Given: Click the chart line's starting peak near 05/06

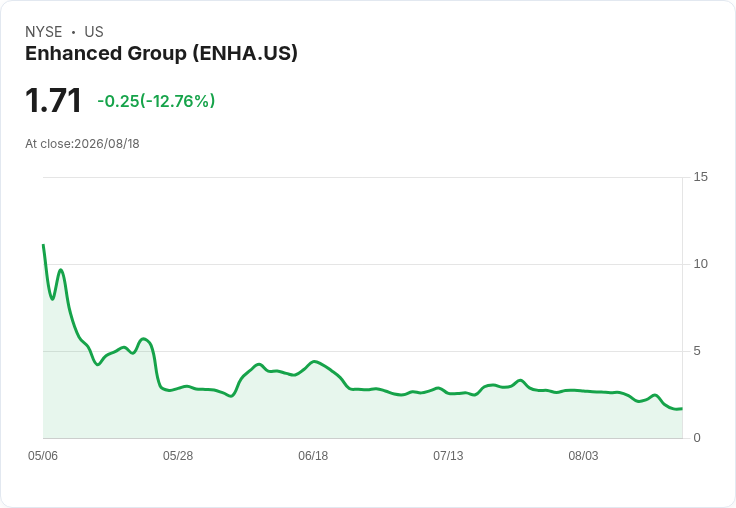Looking at the screenshot, I should (44, 245).
